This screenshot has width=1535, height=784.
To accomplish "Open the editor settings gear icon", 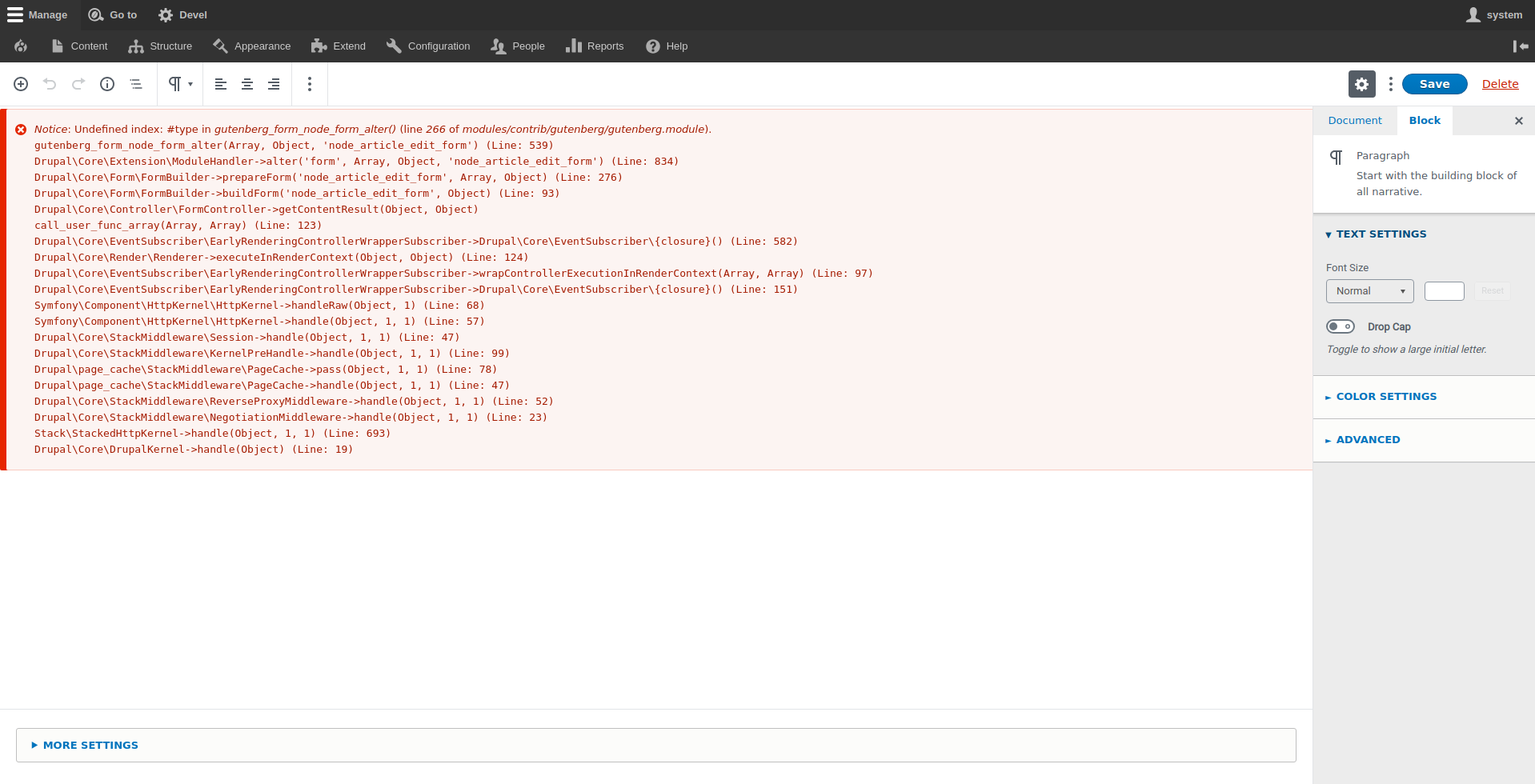I will coord(1361,83).
